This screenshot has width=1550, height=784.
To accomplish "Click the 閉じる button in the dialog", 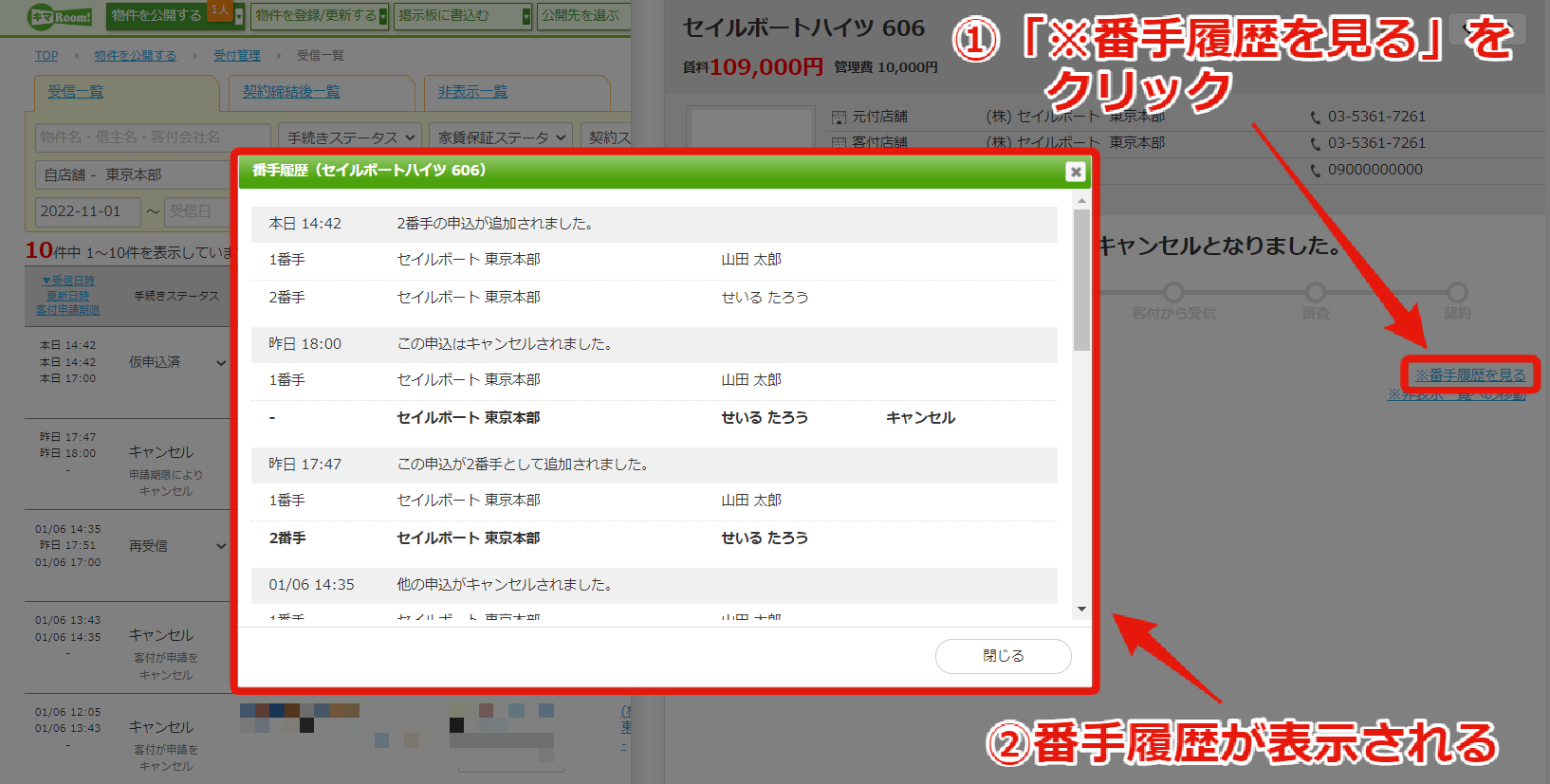I will point(1003,656).
